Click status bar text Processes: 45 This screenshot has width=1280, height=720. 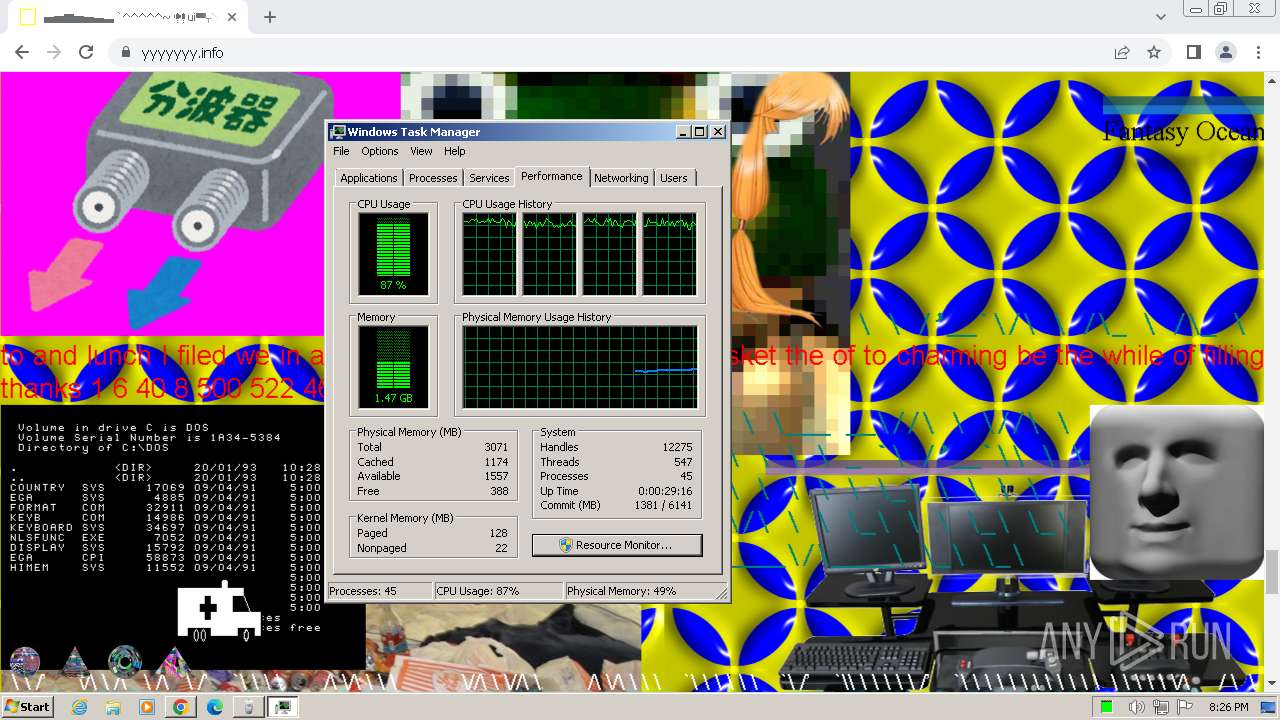(363, 591)
